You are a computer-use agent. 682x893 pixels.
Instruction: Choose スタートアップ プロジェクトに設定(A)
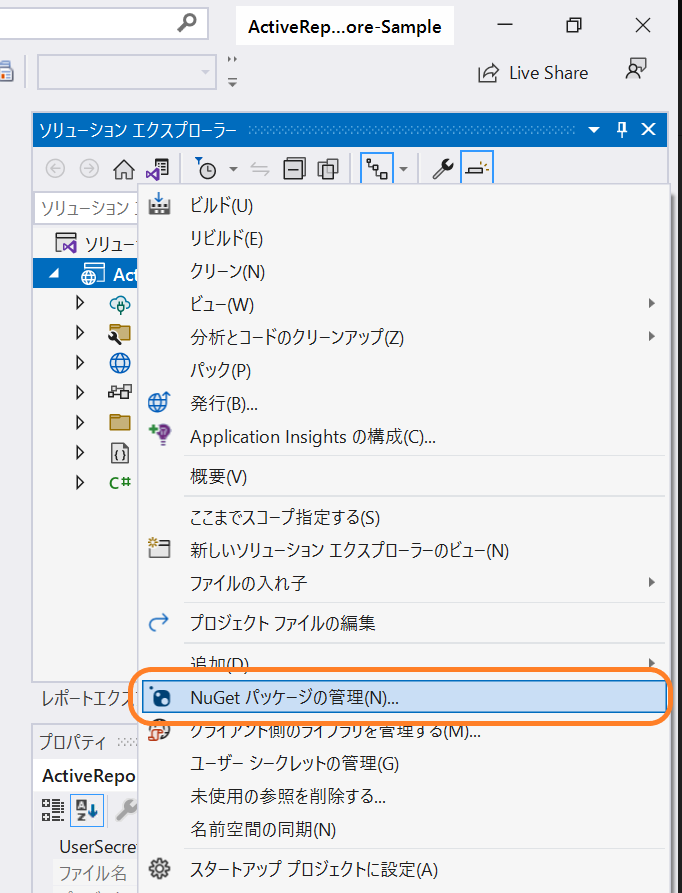point(403,870)
